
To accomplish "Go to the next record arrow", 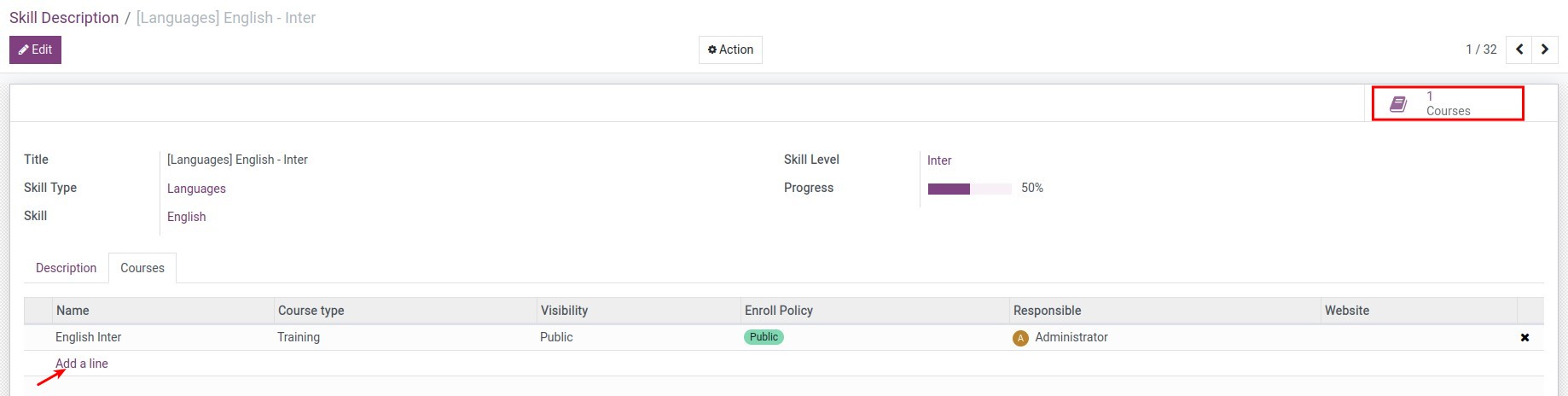I will tap(1545, 49).
